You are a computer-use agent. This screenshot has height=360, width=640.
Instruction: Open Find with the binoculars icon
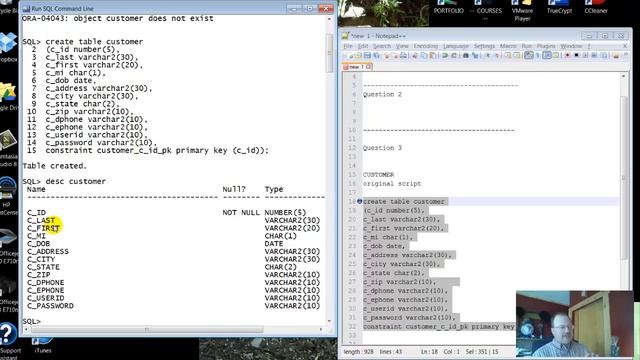[466, 55]
